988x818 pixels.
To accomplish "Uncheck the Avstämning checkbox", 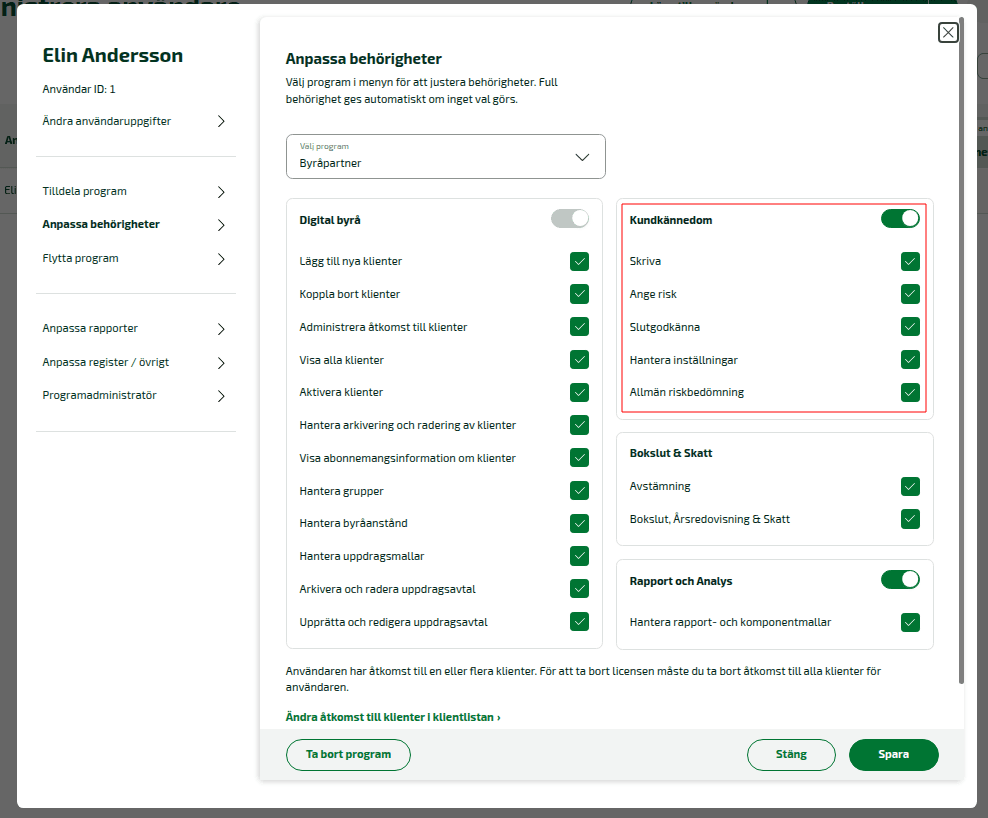I will [910, 487].
